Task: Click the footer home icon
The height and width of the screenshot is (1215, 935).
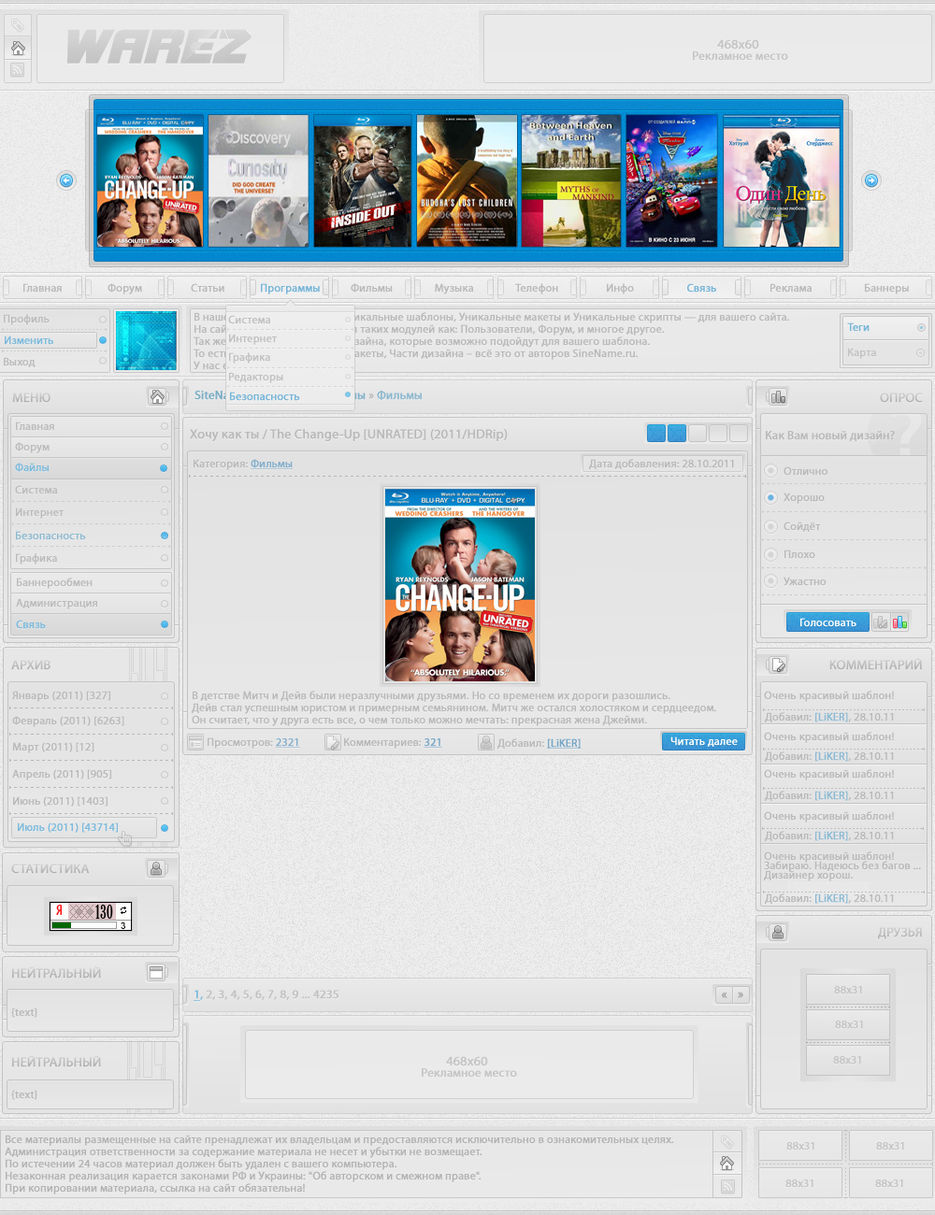Action: pos(727,1163)
